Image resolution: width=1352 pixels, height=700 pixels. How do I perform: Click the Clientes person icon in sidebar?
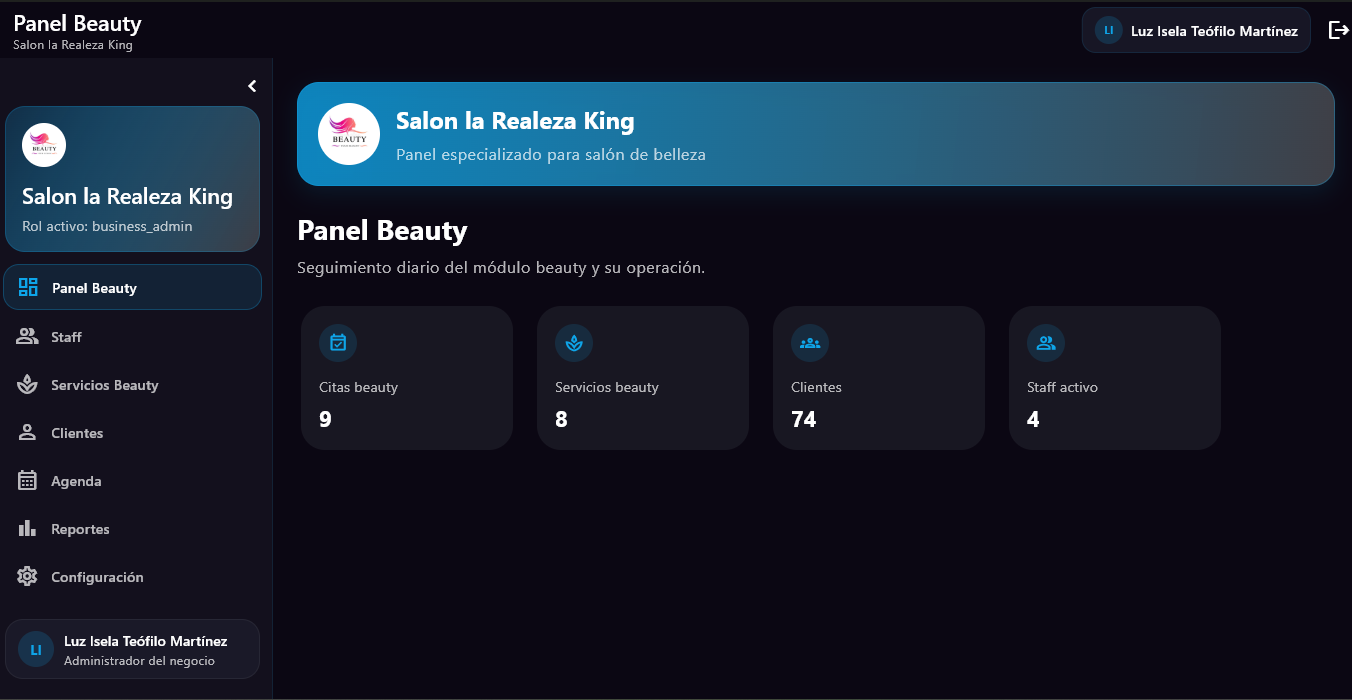tap(28, 433)
